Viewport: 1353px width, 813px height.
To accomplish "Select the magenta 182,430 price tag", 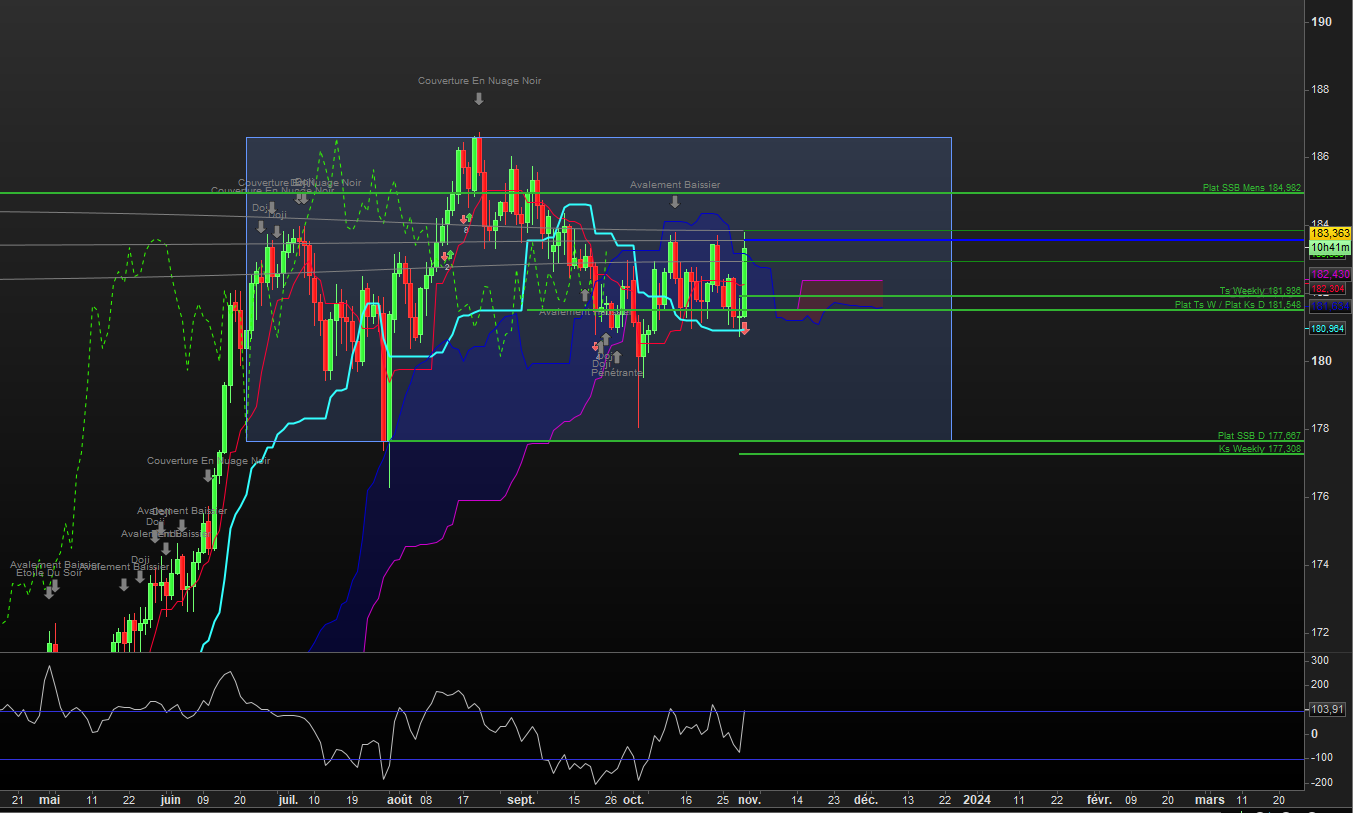I will pos(1330,273).
